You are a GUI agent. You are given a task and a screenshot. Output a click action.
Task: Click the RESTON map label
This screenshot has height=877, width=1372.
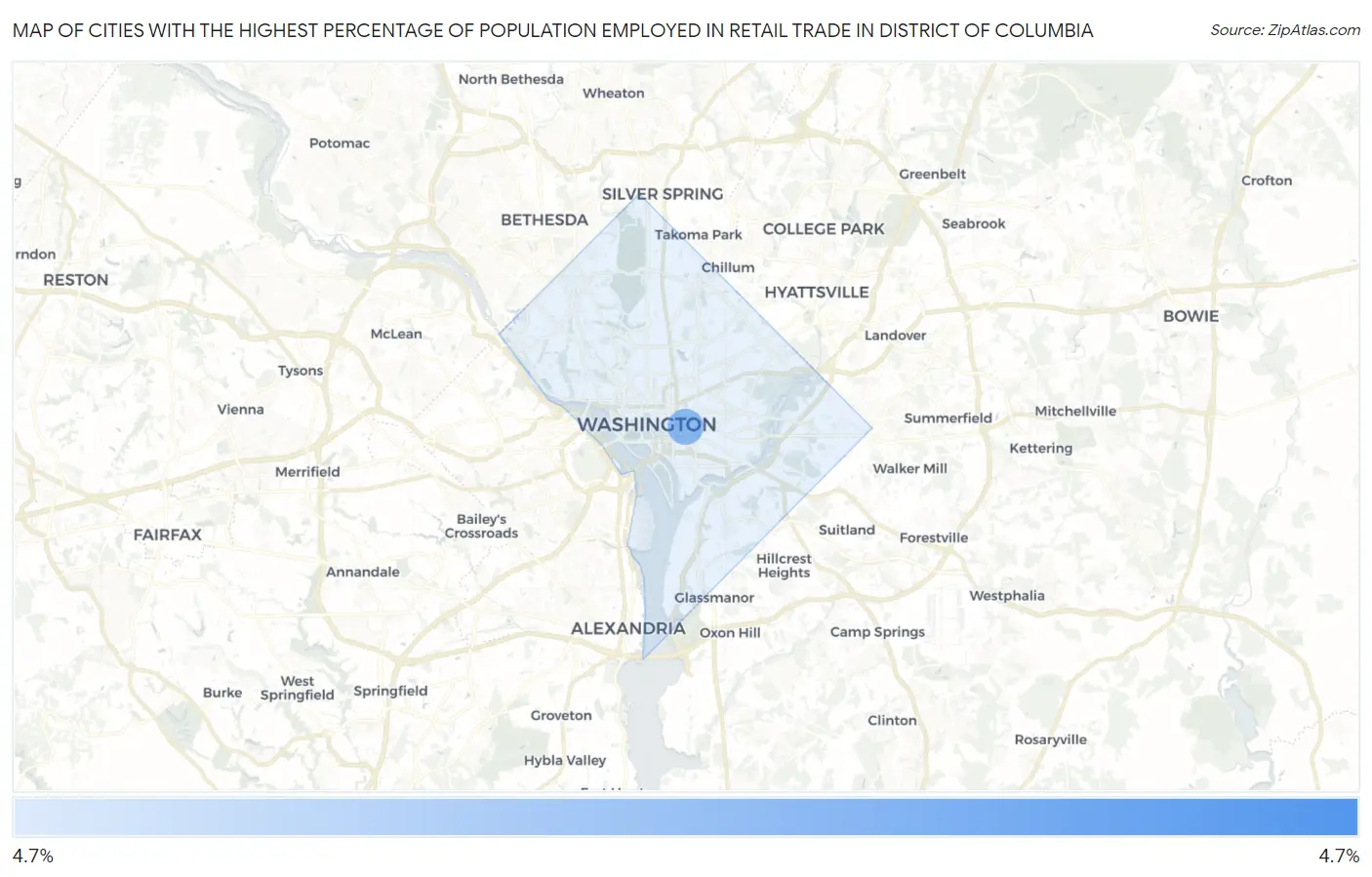pyautogui.click(x=76, y=280)
